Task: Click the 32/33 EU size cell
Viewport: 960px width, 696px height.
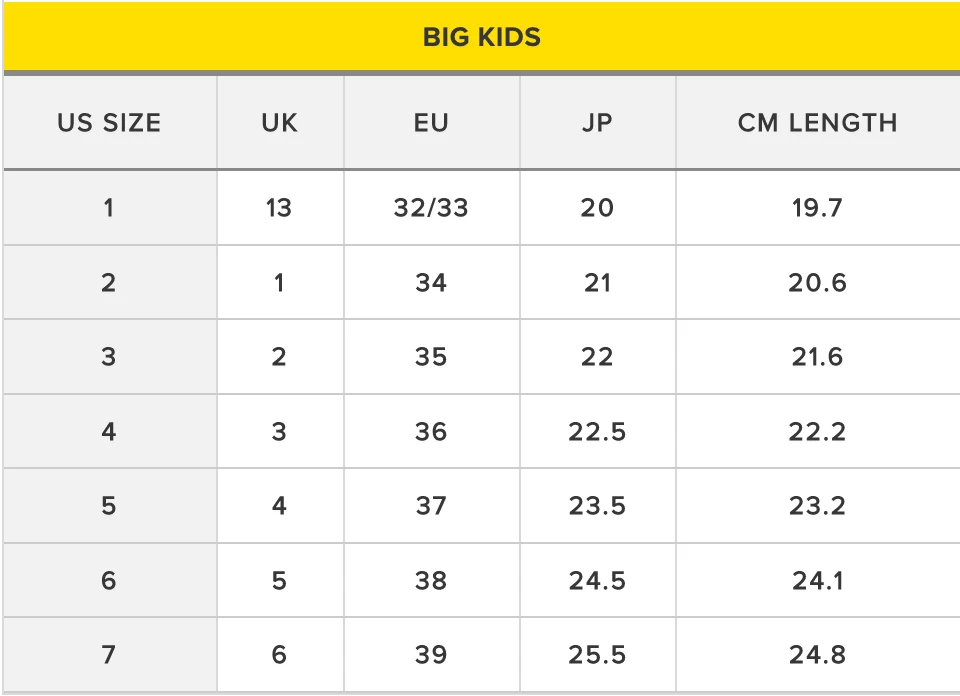Action: 431,208
